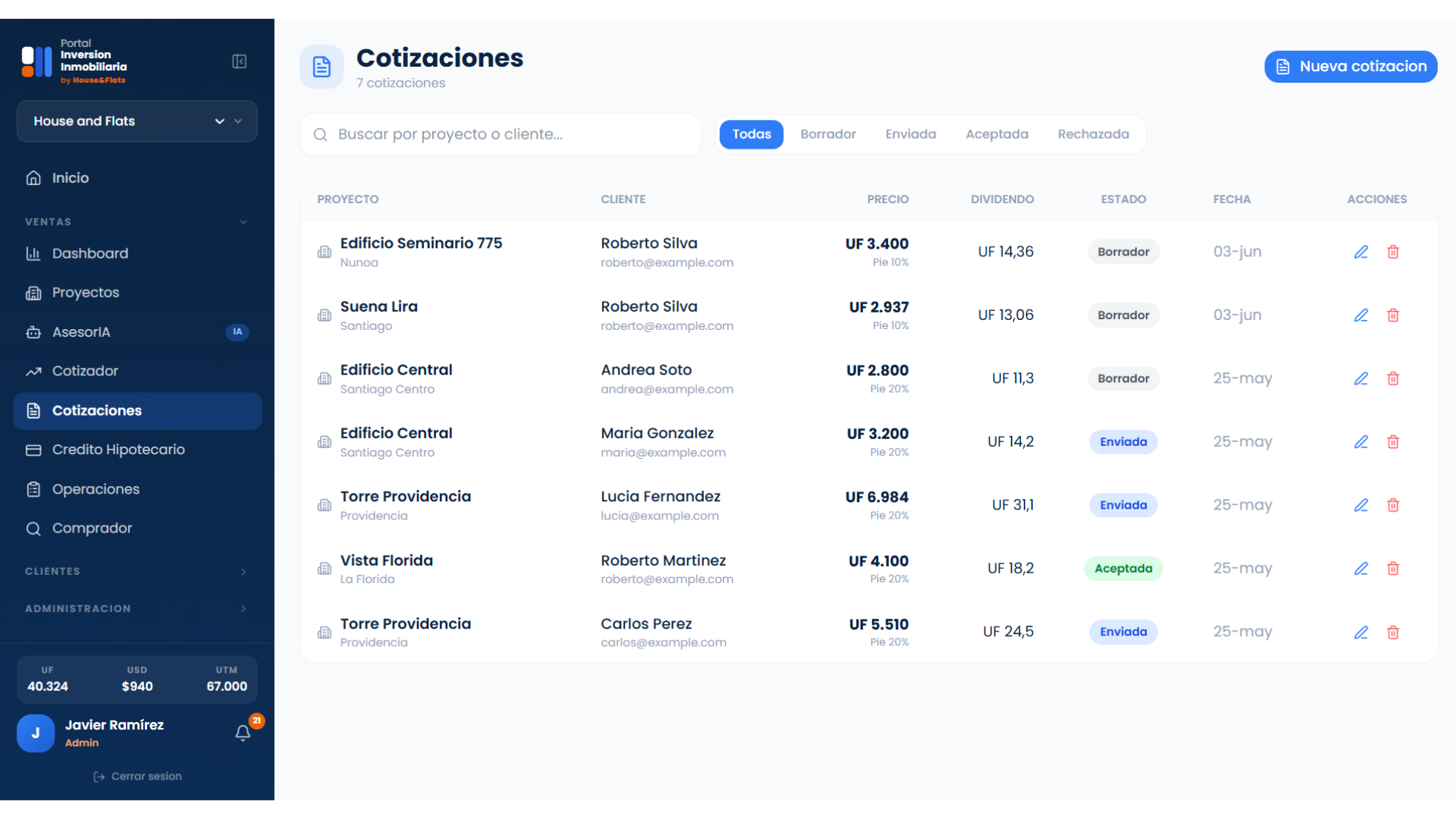Open the House and Flats dropdown

[x=137, y=121]
